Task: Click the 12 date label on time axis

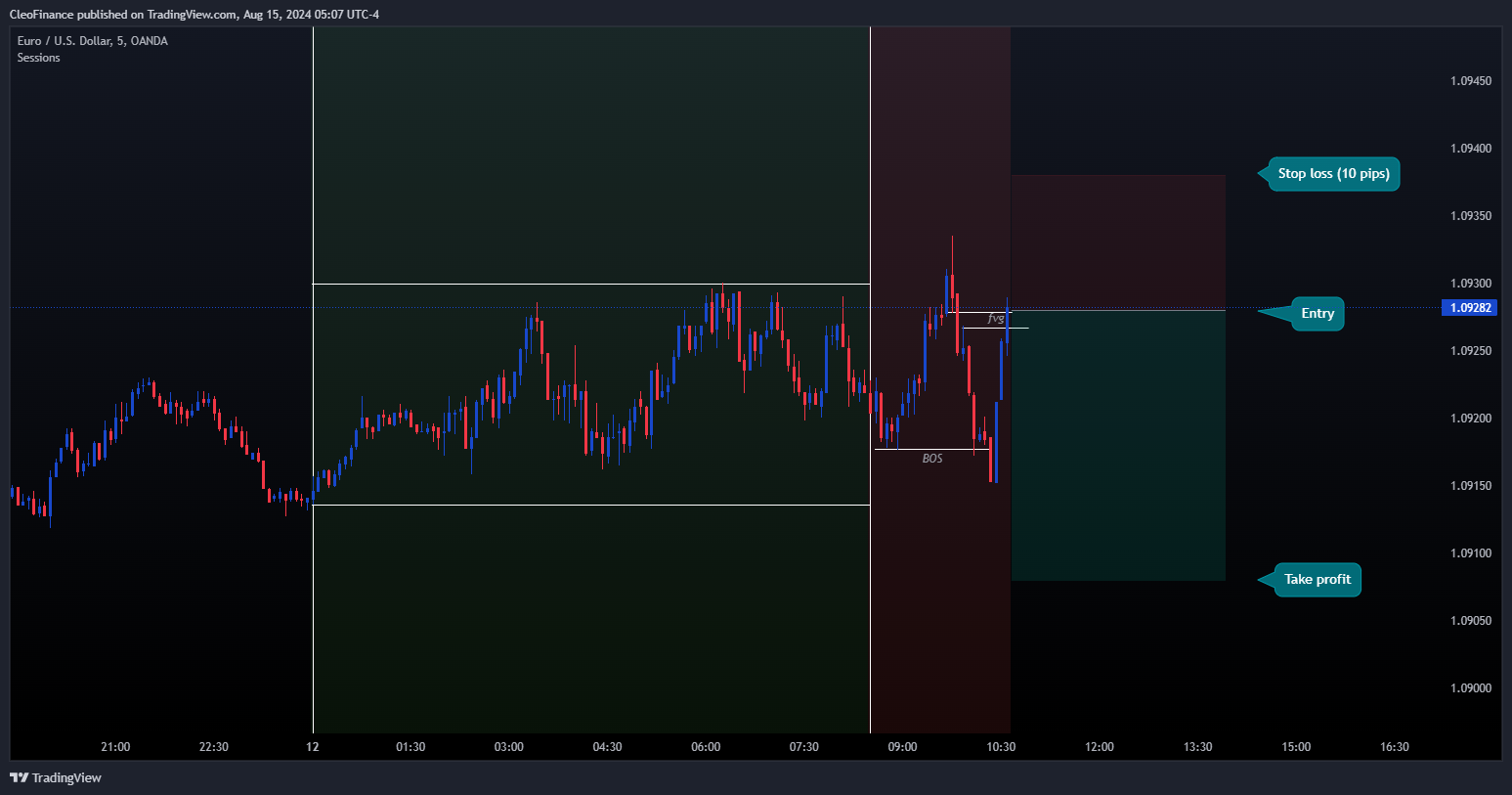Action: pos(312,747)
